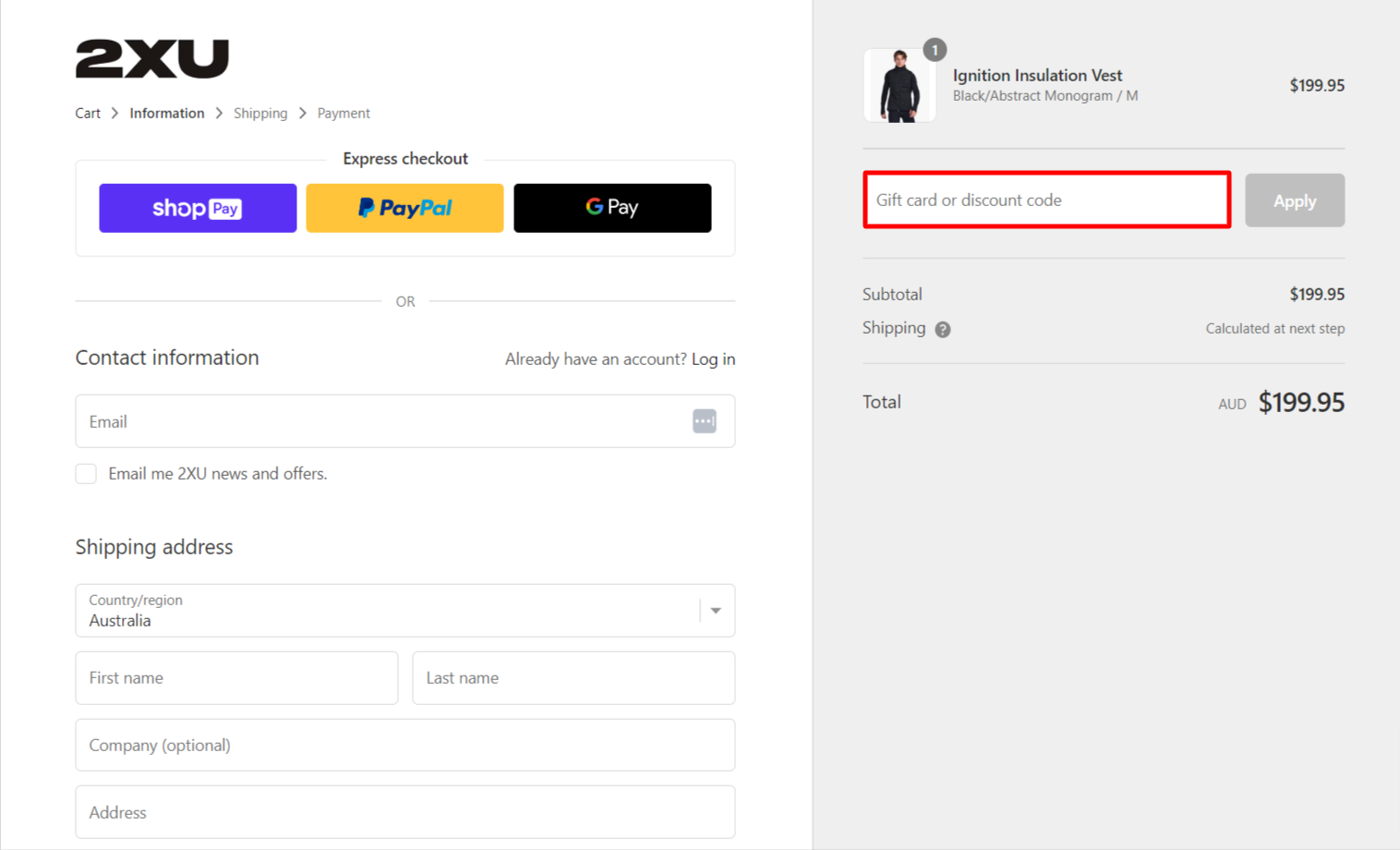Click the 2XU logo

click(152, 58)
